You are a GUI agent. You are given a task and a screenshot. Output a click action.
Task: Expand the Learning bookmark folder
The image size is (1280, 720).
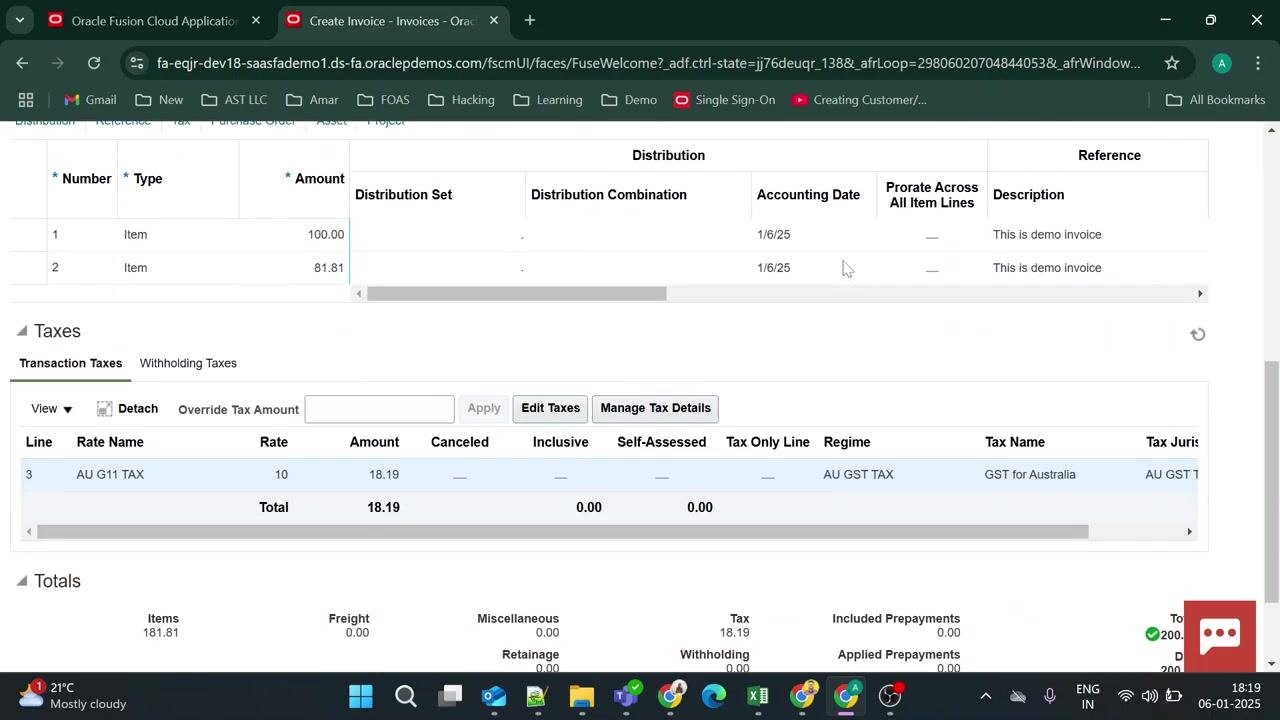[547, 100]
